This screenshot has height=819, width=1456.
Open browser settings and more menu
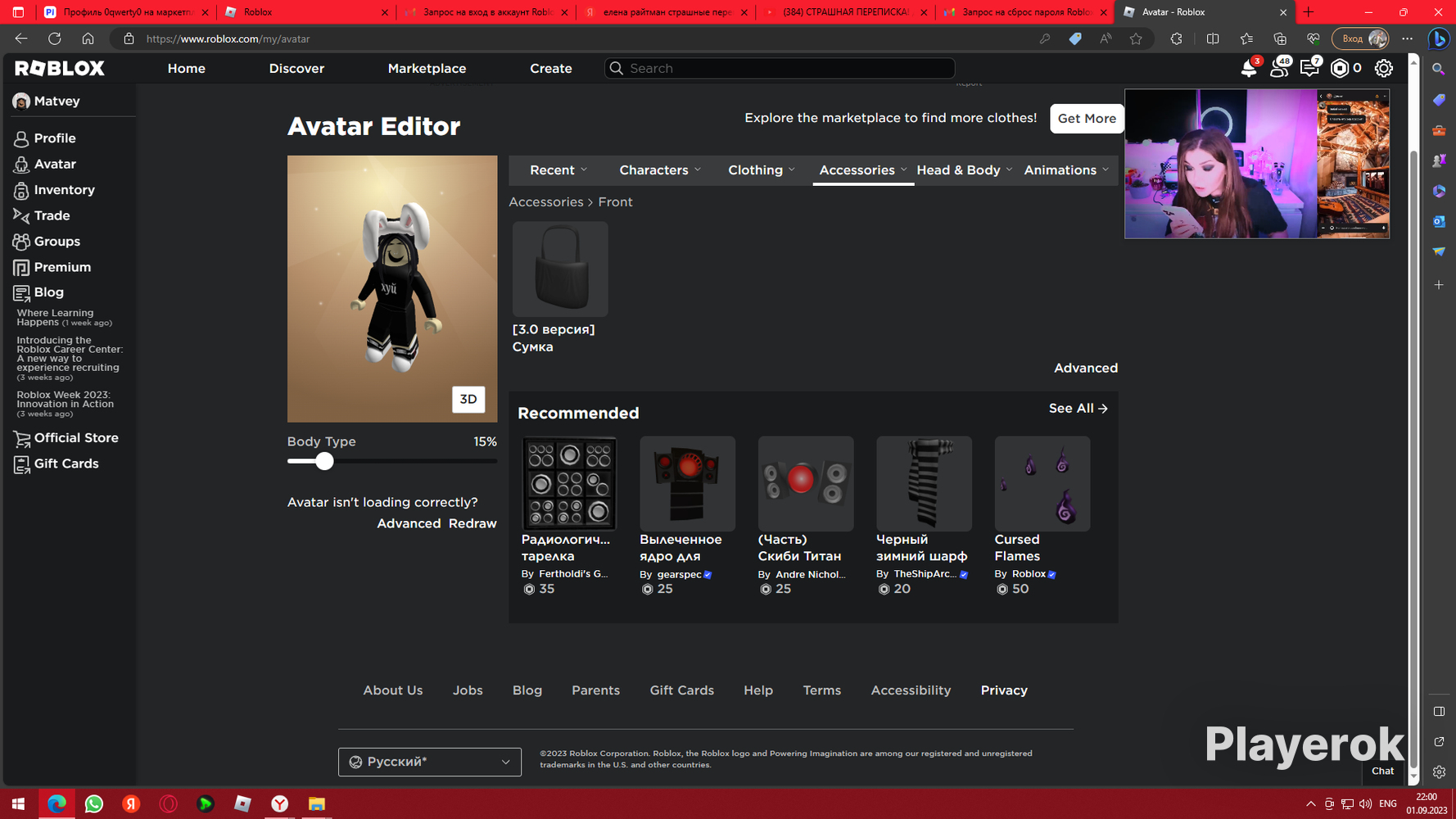(x=1408, y=38)
